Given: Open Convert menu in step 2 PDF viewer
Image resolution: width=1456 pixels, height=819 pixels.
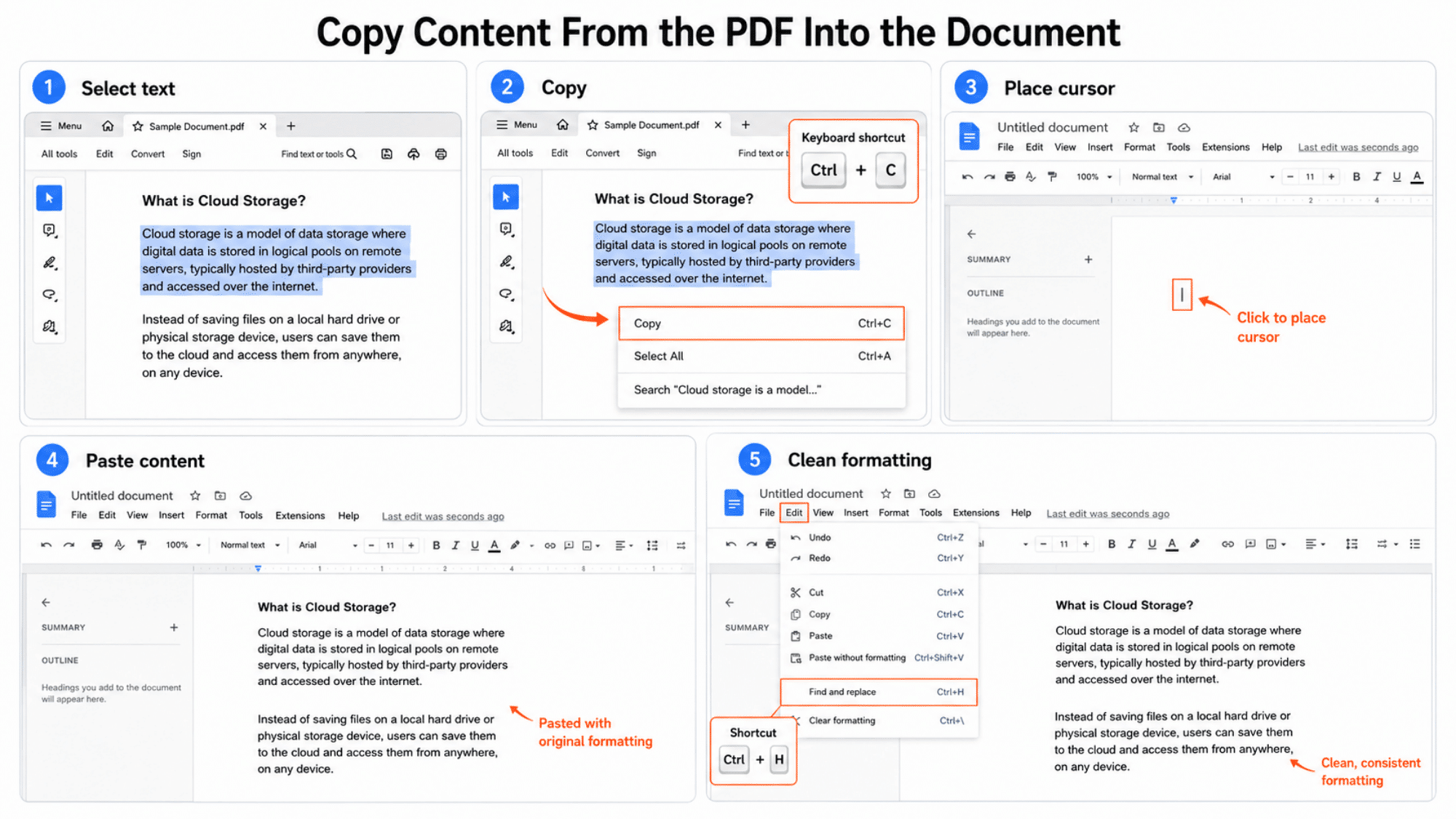Looking at the screenshot, I should click(x=602, y=153).
